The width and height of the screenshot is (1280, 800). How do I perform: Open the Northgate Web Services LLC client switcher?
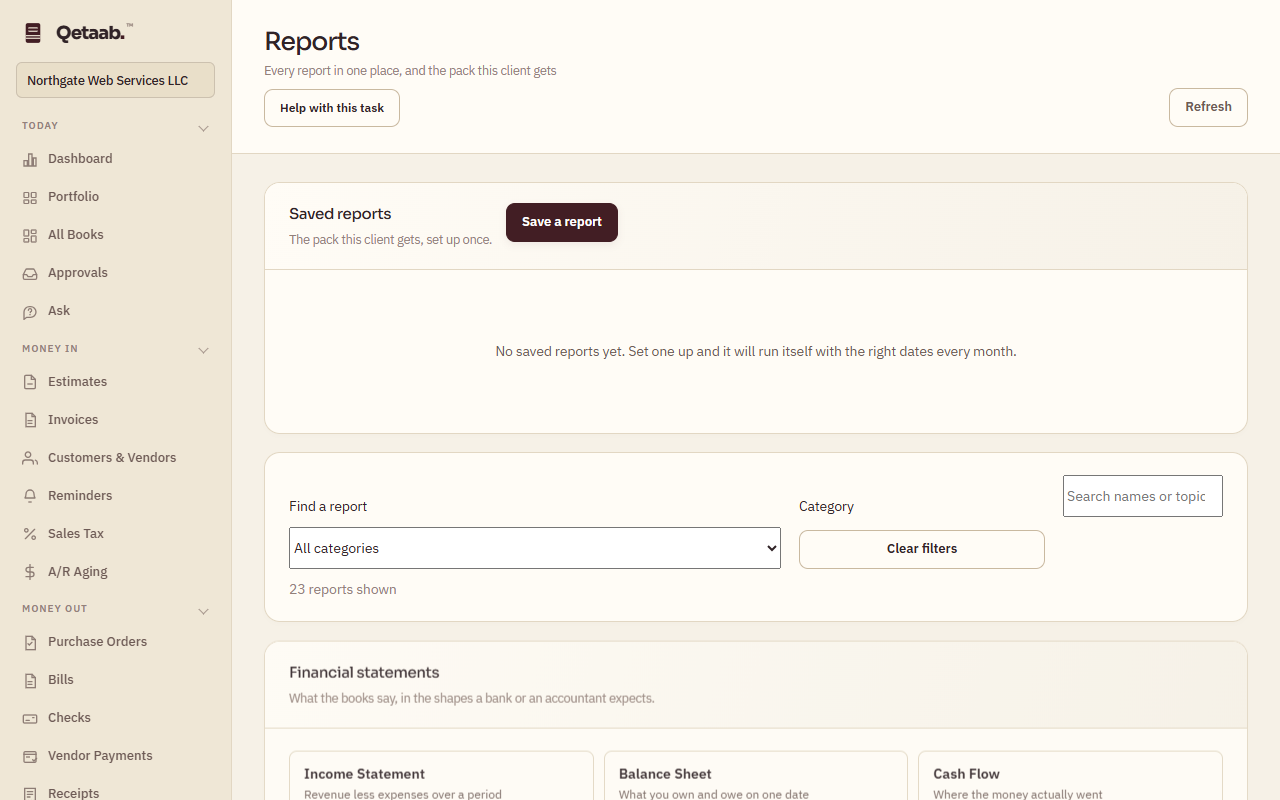pos(116,80)
